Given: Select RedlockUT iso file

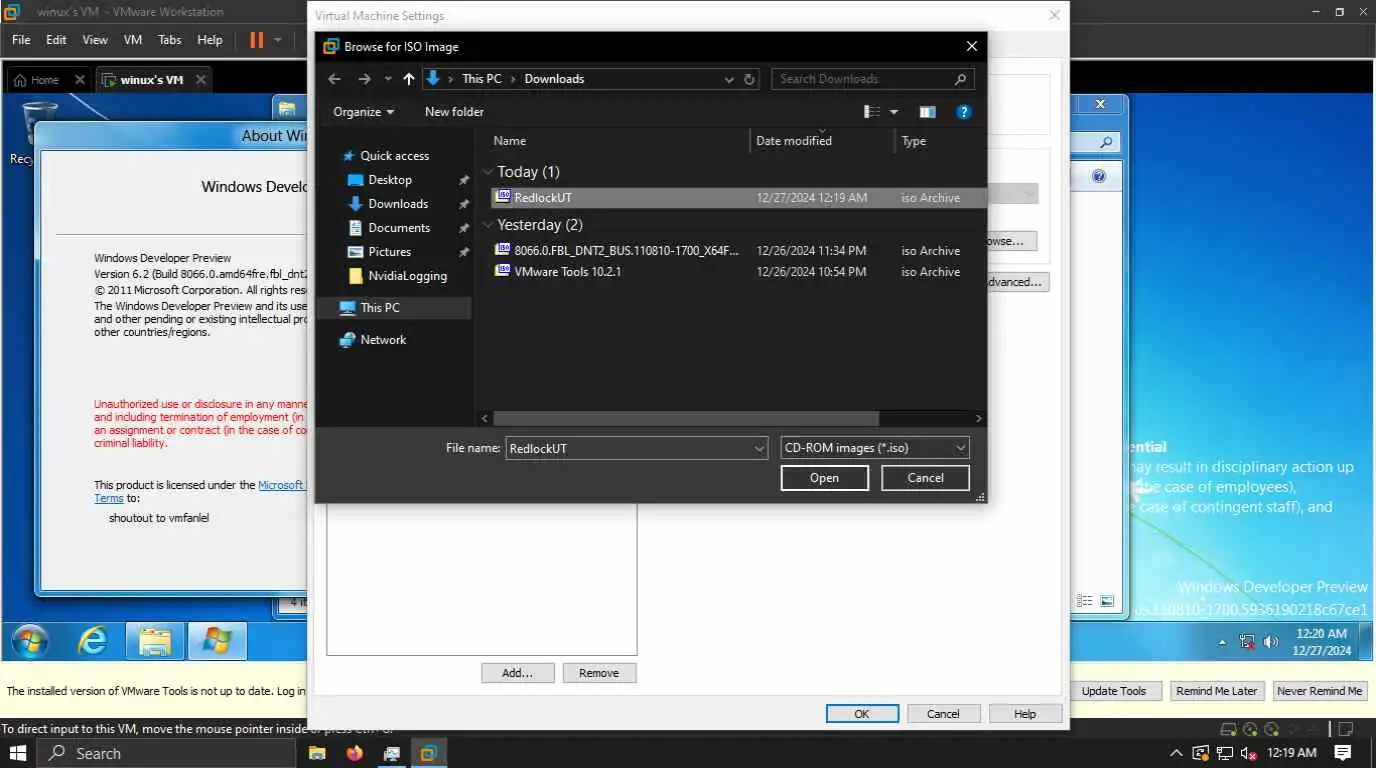Looking at the screenshot, I should tap(738, 198).
